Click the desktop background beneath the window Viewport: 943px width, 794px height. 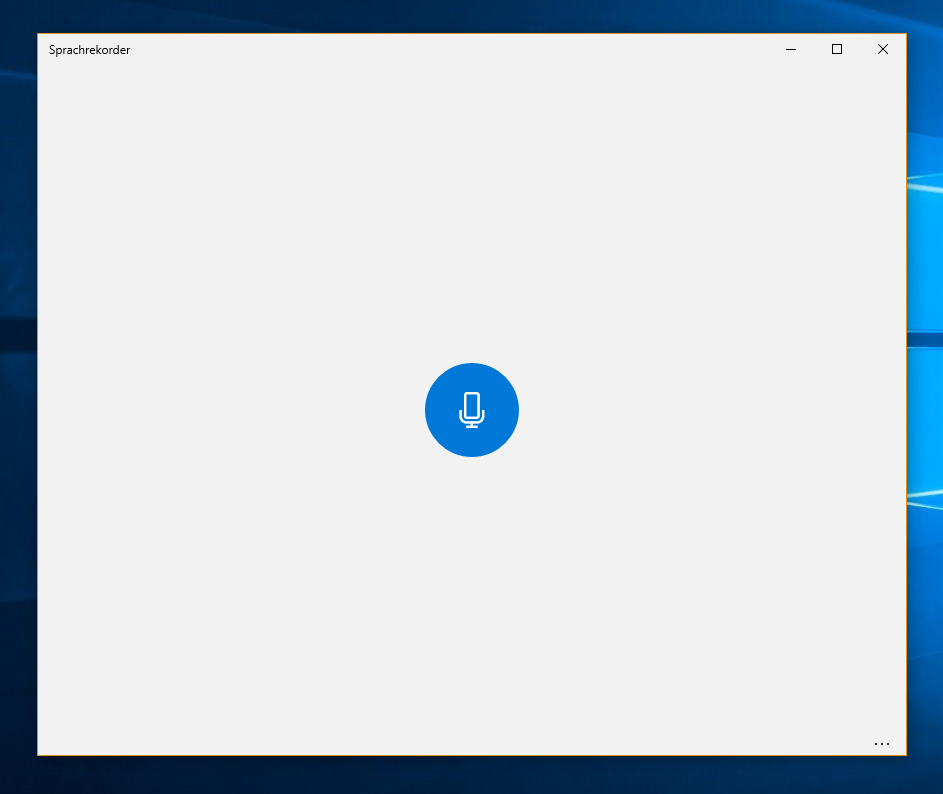point(471,775)
